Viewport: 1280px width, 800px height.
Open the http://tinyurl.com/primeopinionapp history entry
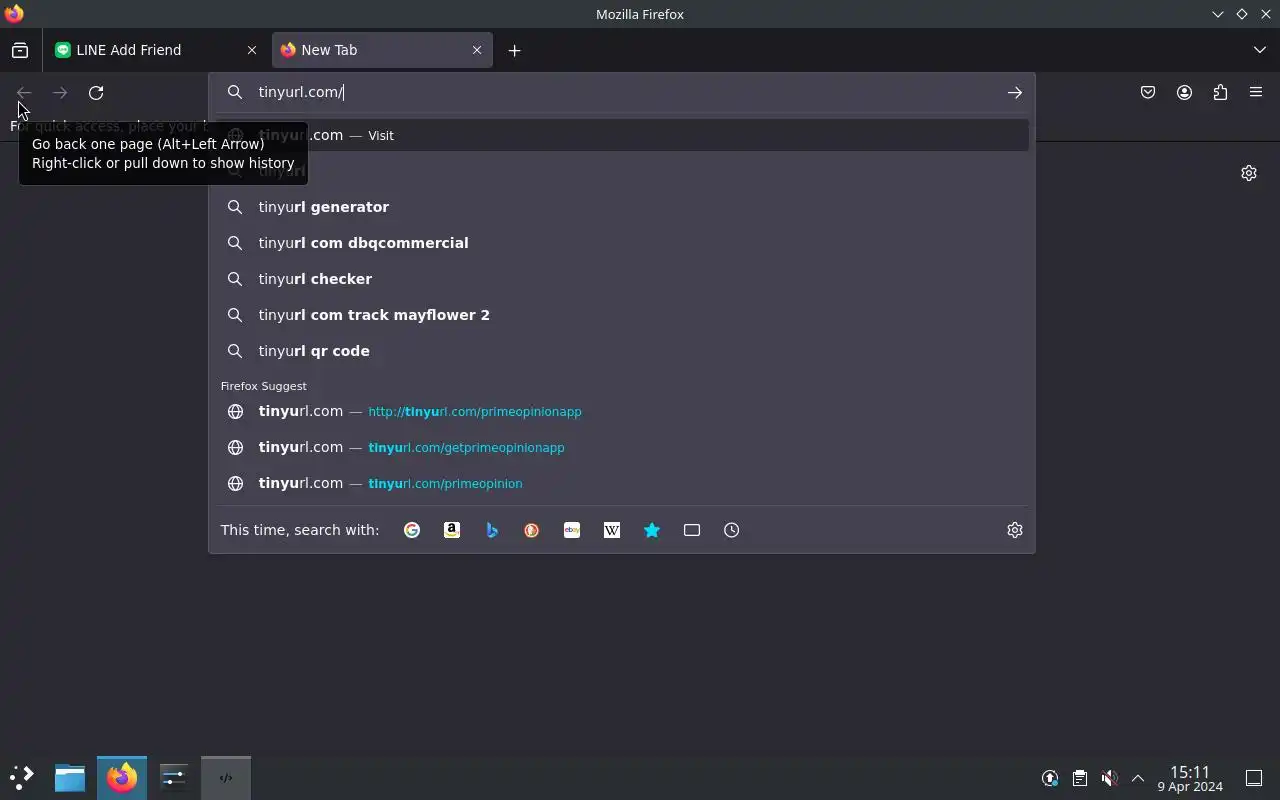point(622,411)
